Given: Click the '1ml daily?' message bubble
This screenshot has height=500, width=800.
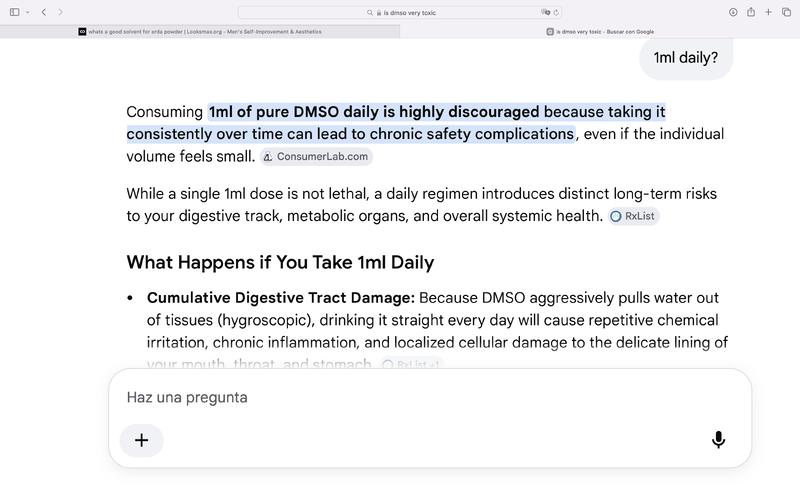Looking at the screenshot, I should click(686, 58).
